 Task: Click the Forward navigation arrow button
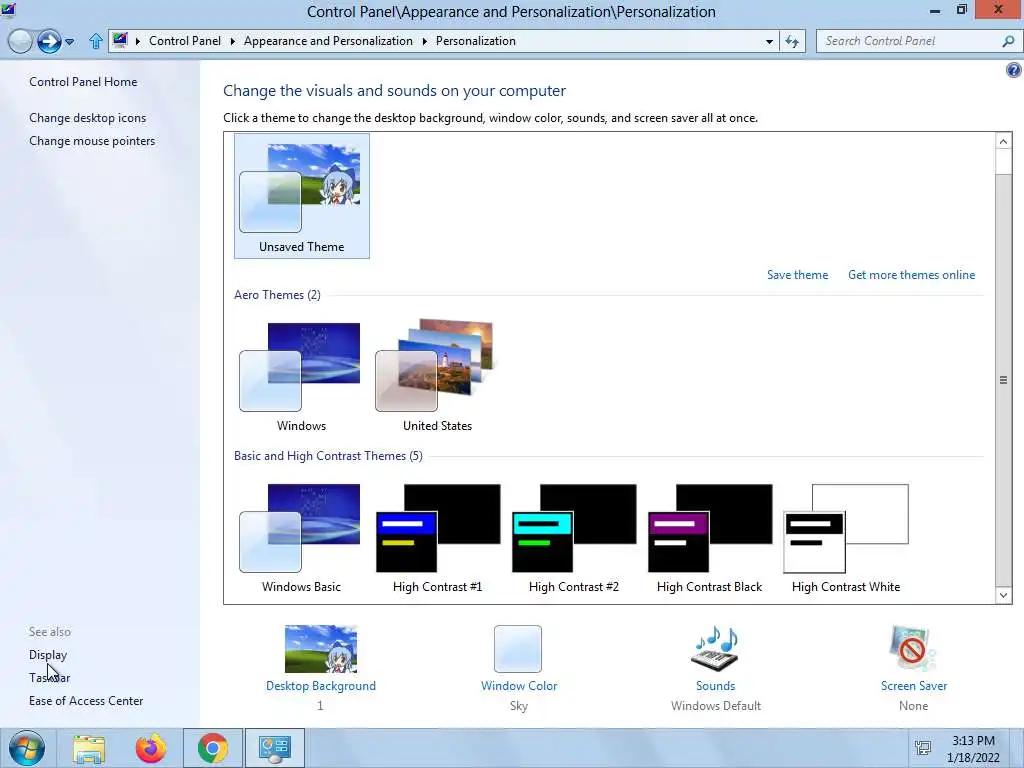pyautogui.click(x=49, y=41)
